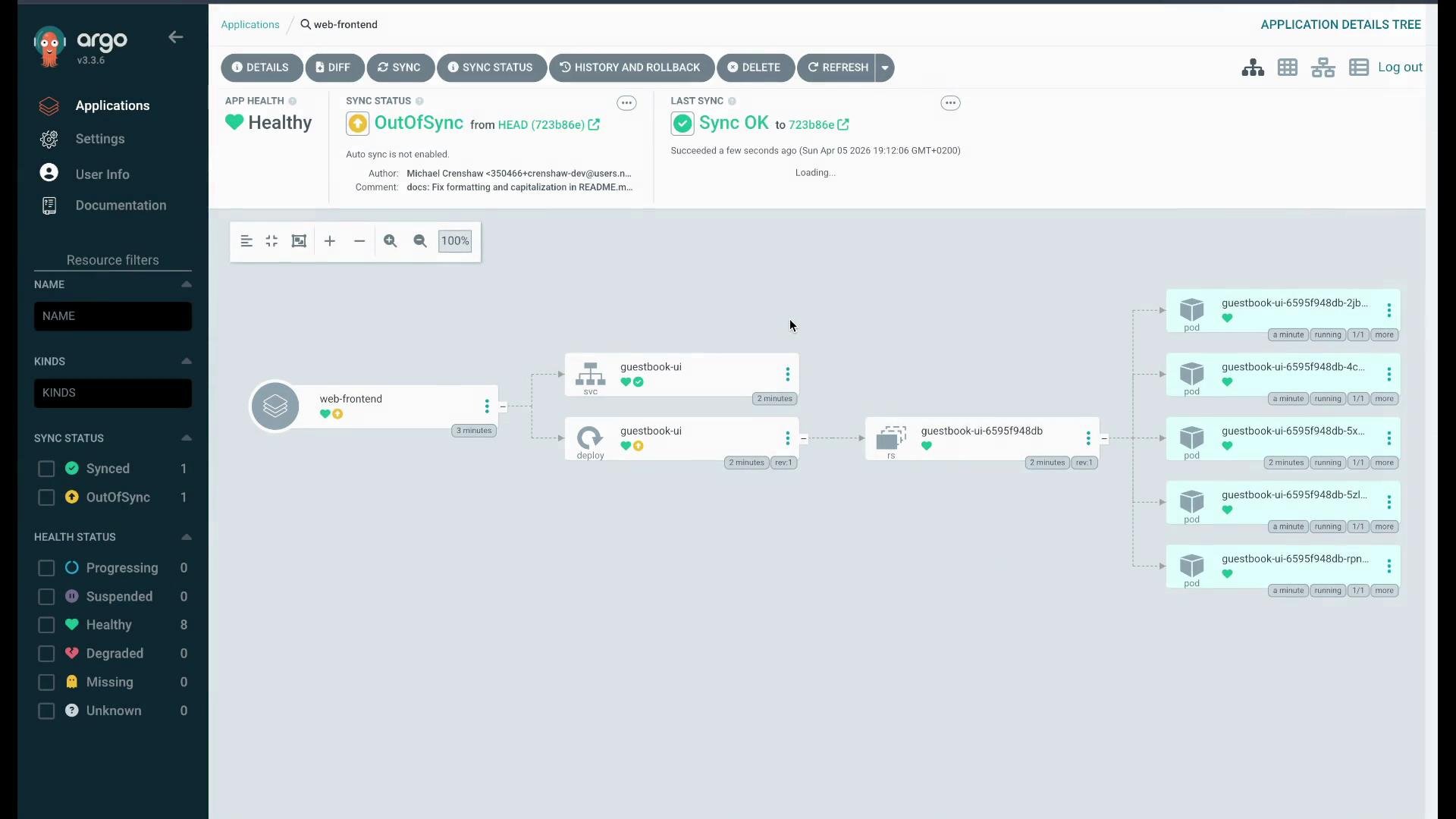Collapse the NAME filter section
The width and height of the screenshot is (1456, 819).
coord(187,284)
